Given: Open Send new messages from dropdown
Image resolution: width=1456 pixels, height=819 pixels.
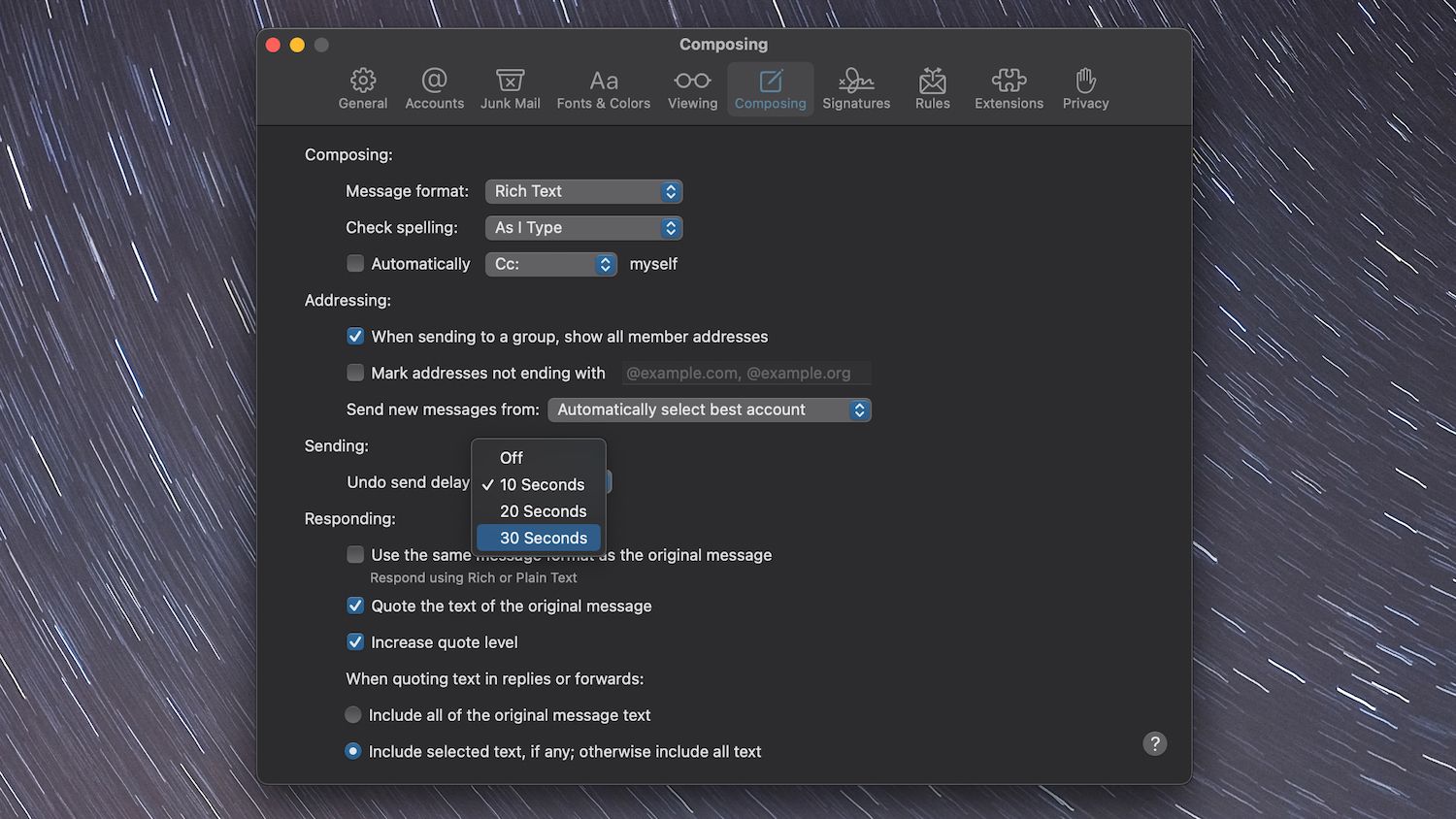Looking at the screenshot, I should click(x=709, y=409).
